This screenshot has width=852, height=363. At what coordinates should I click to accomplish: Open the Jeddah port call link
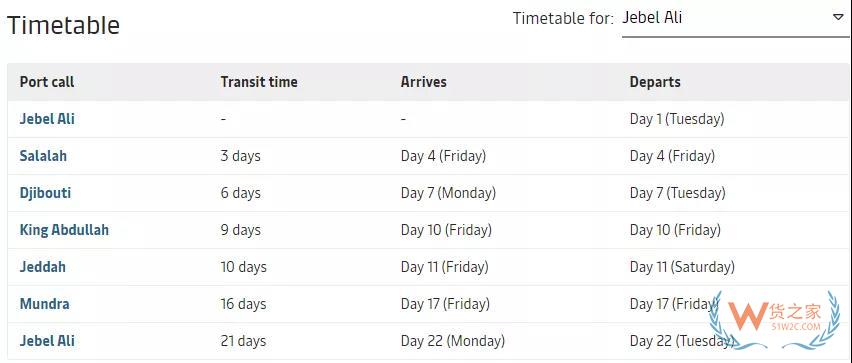tap(42, 267)
